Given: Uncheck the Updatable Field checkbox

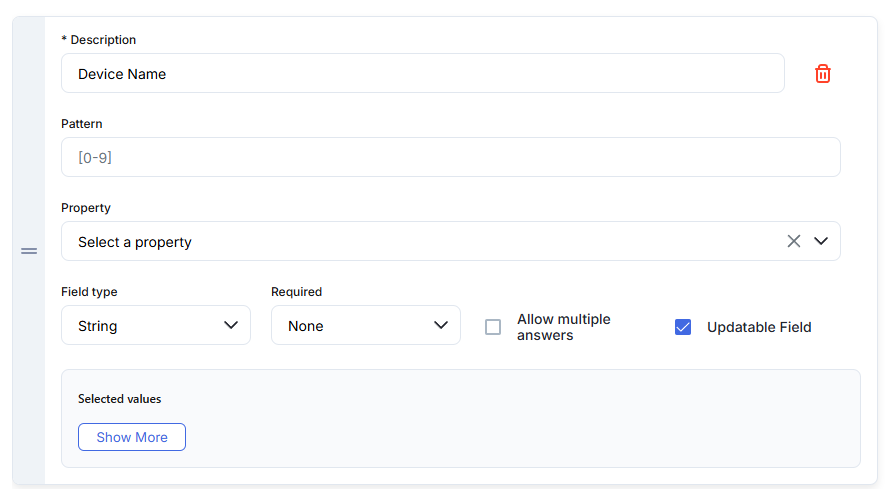Looking at the screenshot, I should click(683, 327).
